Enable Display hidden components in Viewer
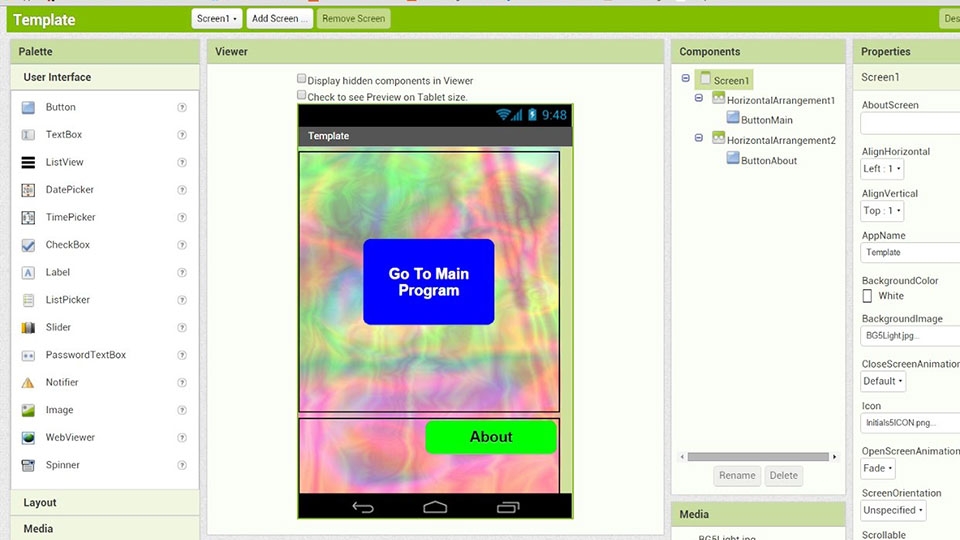The width and height of the screenshot is (960, 540). point(301,78)
